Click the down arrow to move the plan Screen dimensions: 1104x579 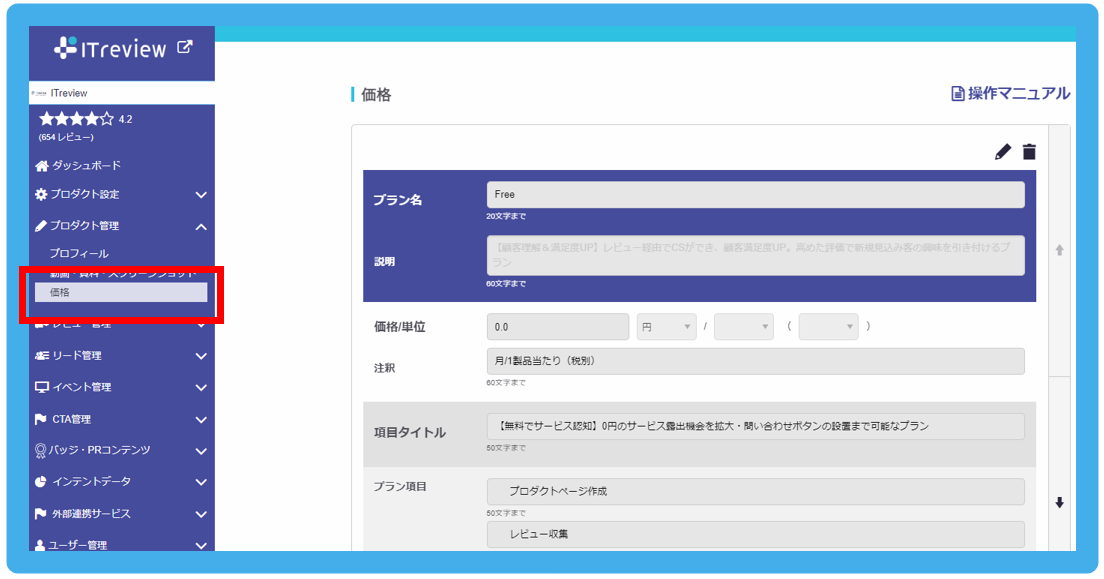pyautogui.click(x=1059, y=504)
